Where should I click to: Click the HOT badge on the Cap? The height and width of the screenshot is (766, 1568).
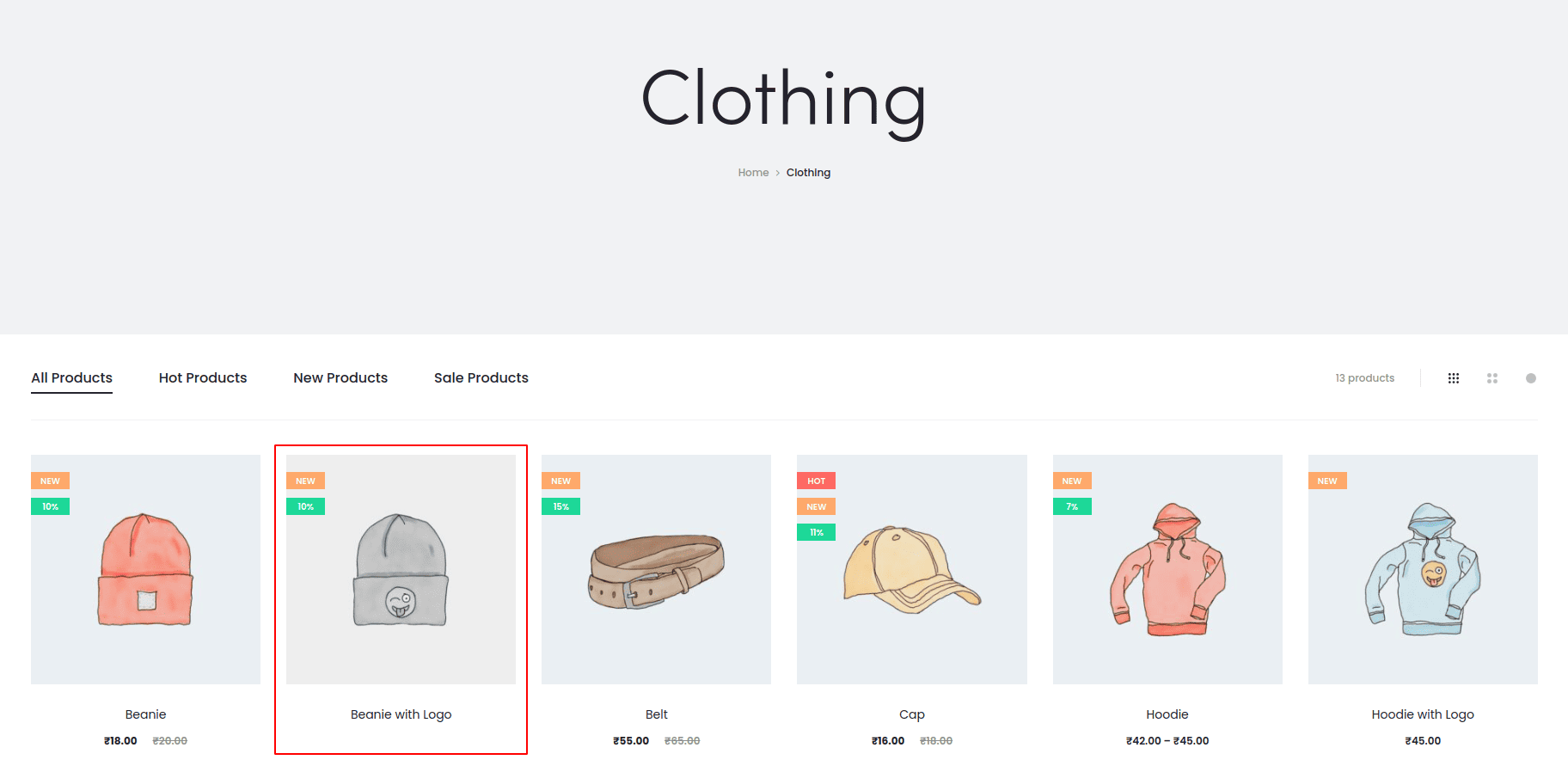coord(816,481)
